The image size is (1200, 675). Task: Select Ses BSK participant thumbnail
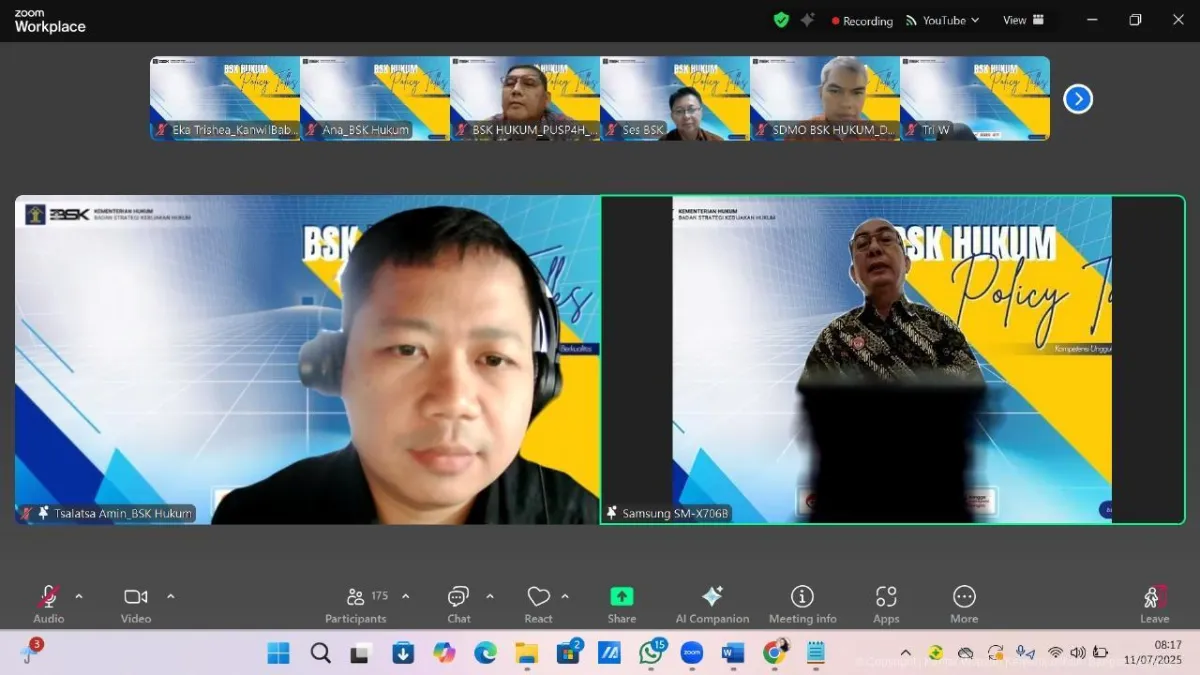pos(675,98)
